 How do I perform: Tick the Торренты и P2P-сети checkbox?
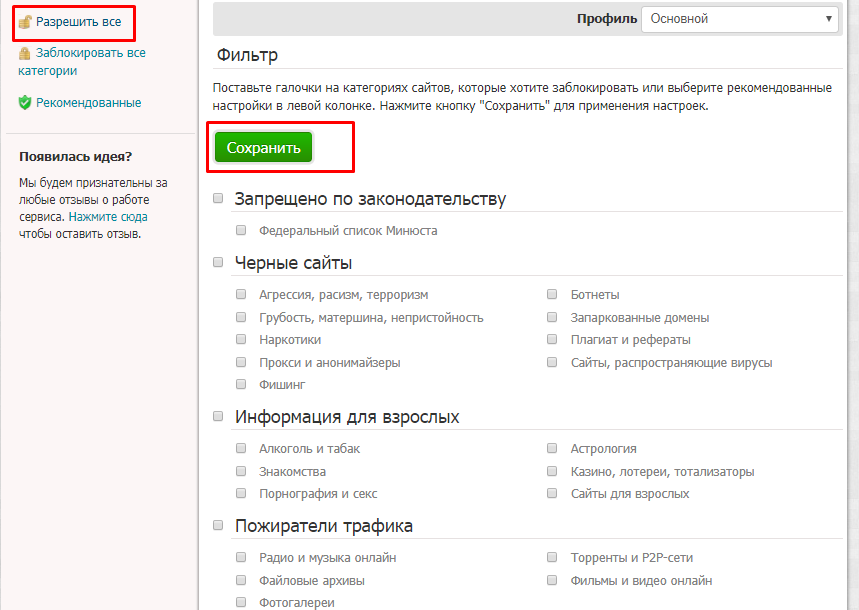pos(552,557)
